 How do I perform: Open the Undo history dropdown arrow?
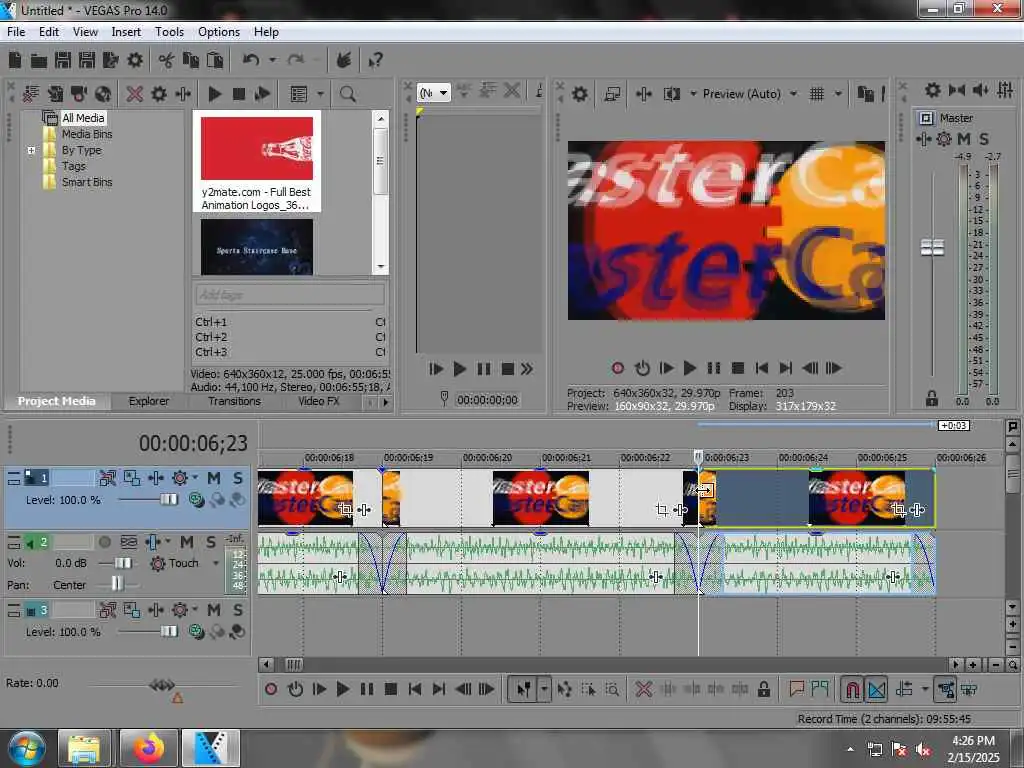tap(272, 61)
